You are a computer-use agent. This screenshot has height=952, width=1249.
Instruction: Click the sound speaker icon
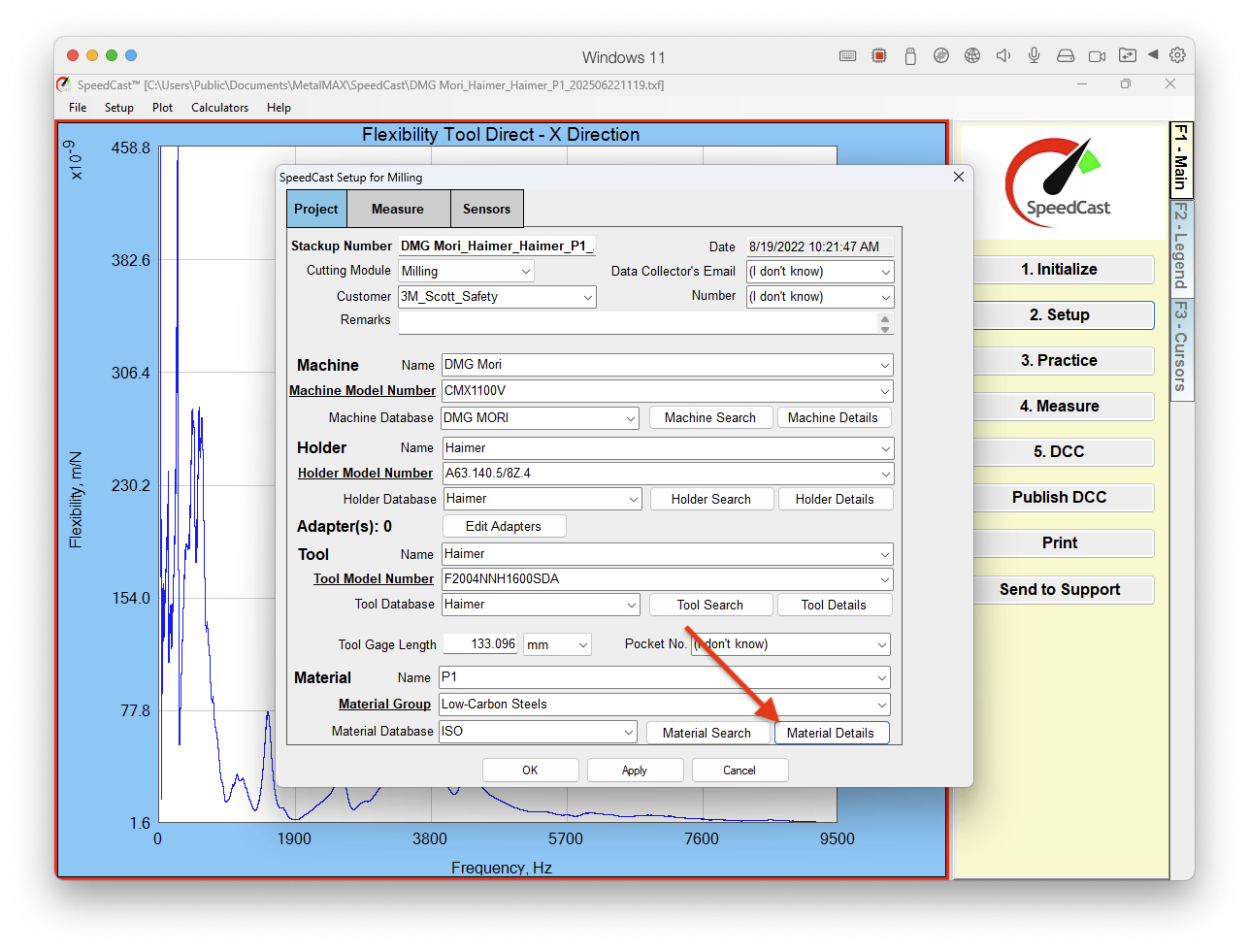click(1003, 56)
